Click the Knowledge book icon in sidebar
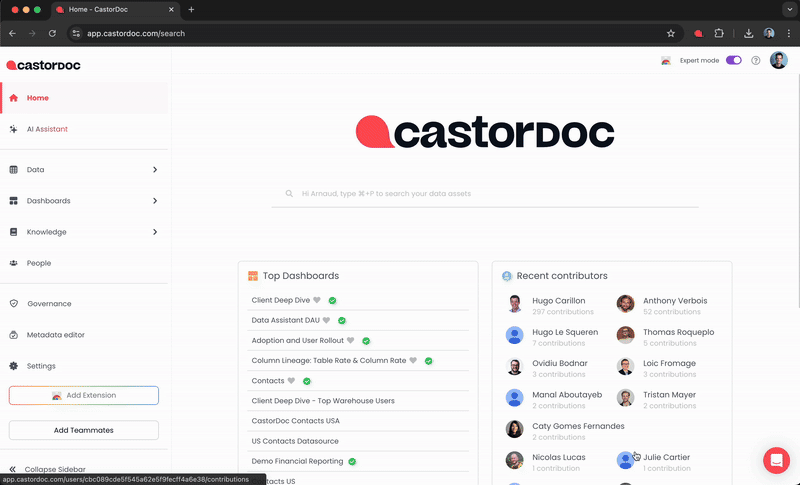This screenshot has height=485, width=800. click(x=14, y=232)
